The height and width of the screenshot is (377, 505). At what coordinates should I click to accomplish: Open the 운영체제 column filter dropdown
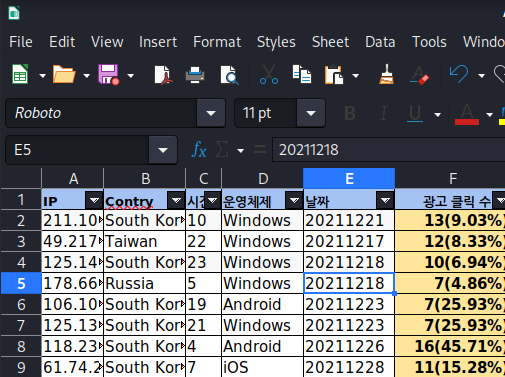pyautogui.click(x=294, y=200)
